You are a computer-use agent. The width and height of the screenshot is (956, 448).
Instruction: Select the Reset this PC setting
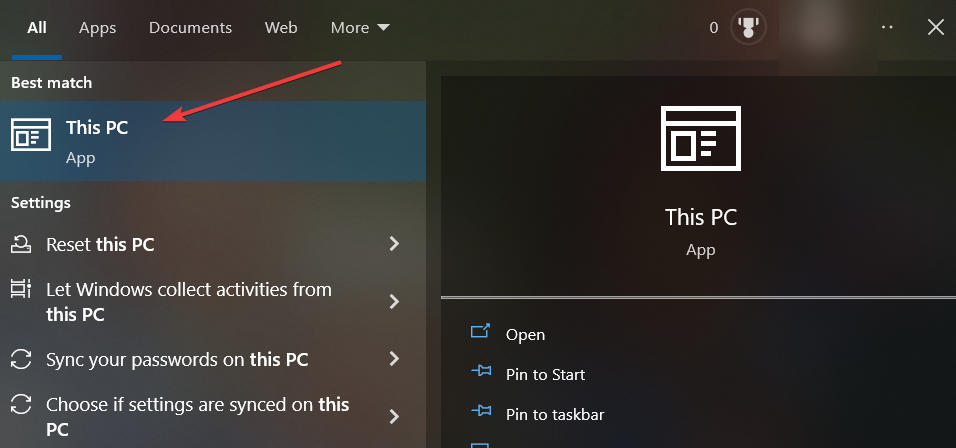click(x=213, y=244)
